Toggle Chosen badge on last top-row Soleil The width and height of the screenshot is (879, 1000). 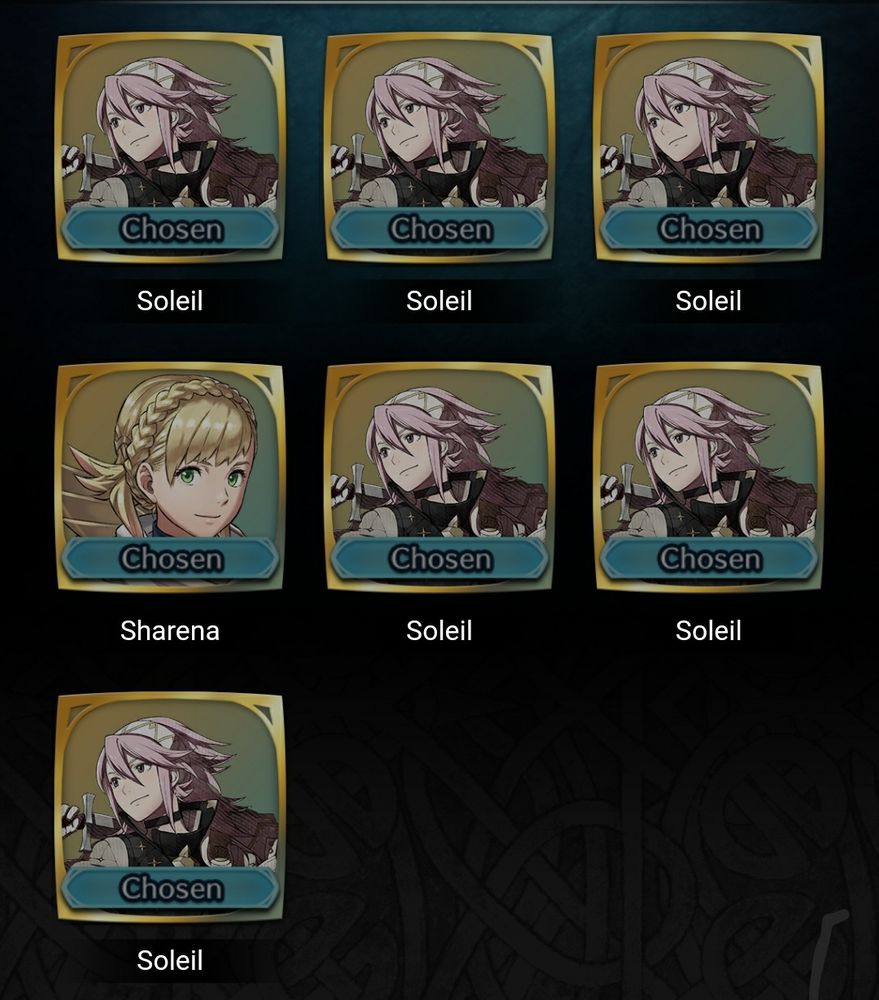[709, 228]
